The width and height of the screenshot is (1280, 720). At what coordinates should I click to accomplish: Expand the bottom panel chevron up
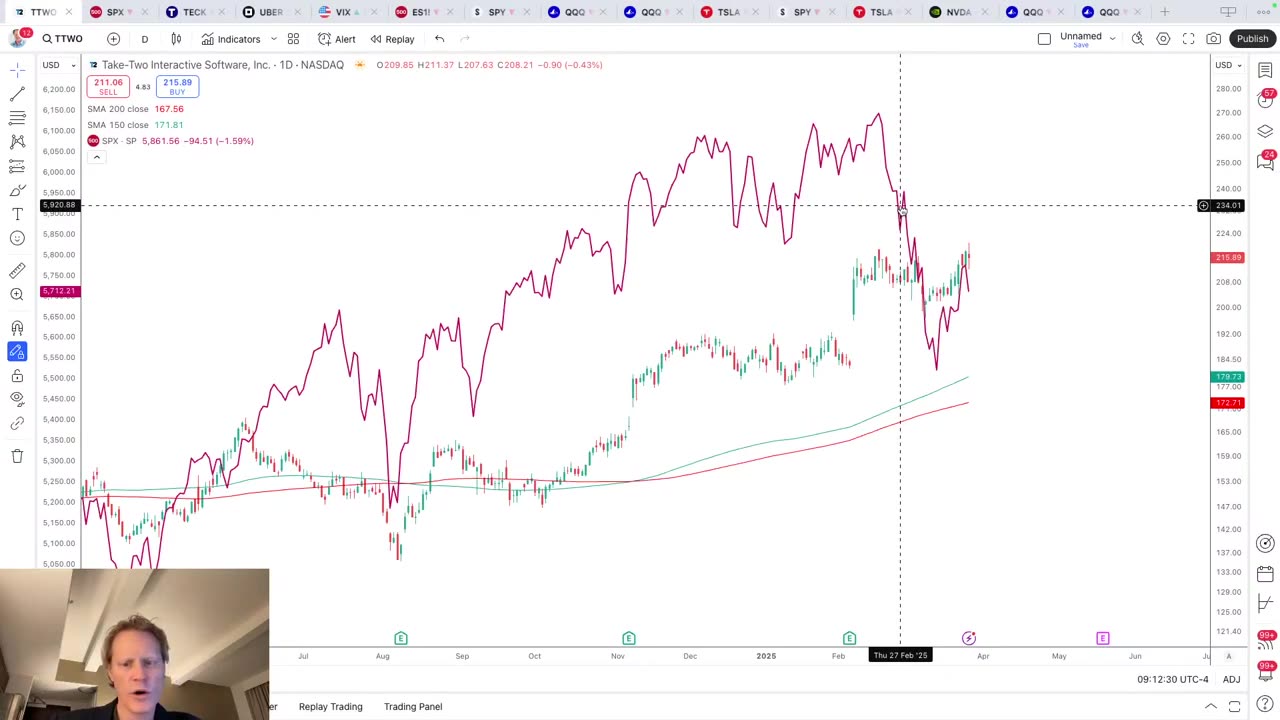point(1210,706)
